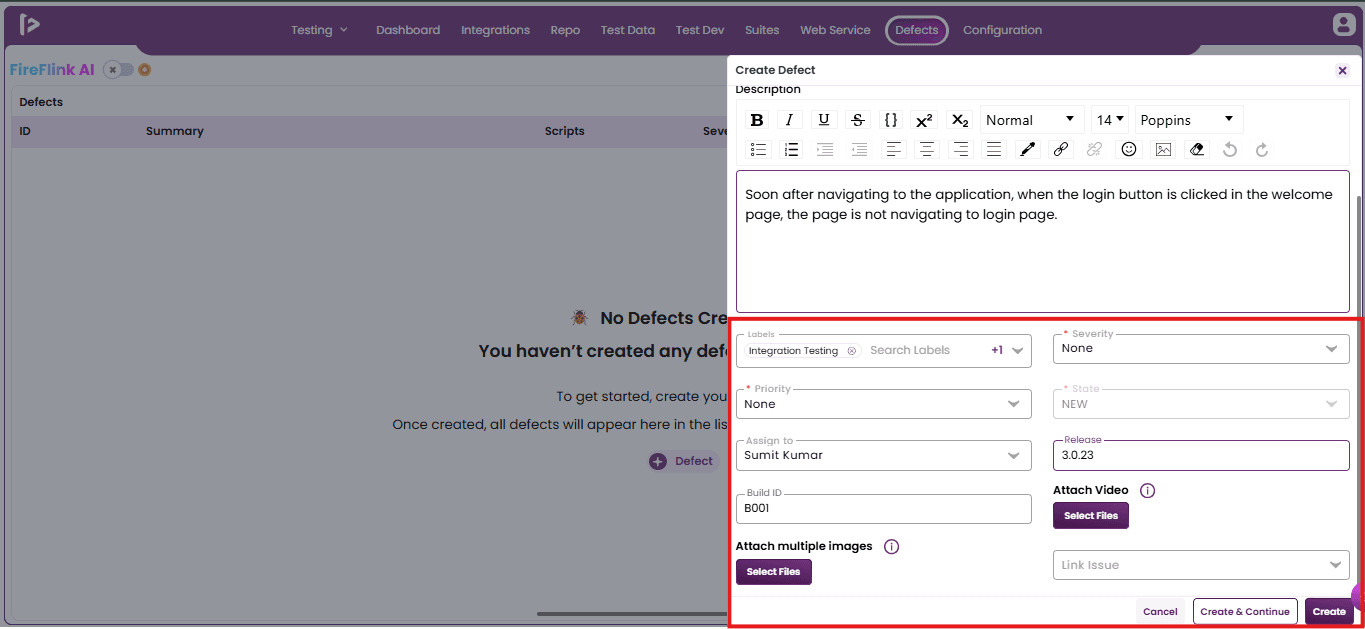This screenshot has height=629, width=1365.
Task: Click the Create button
Action: point(1329,612)
